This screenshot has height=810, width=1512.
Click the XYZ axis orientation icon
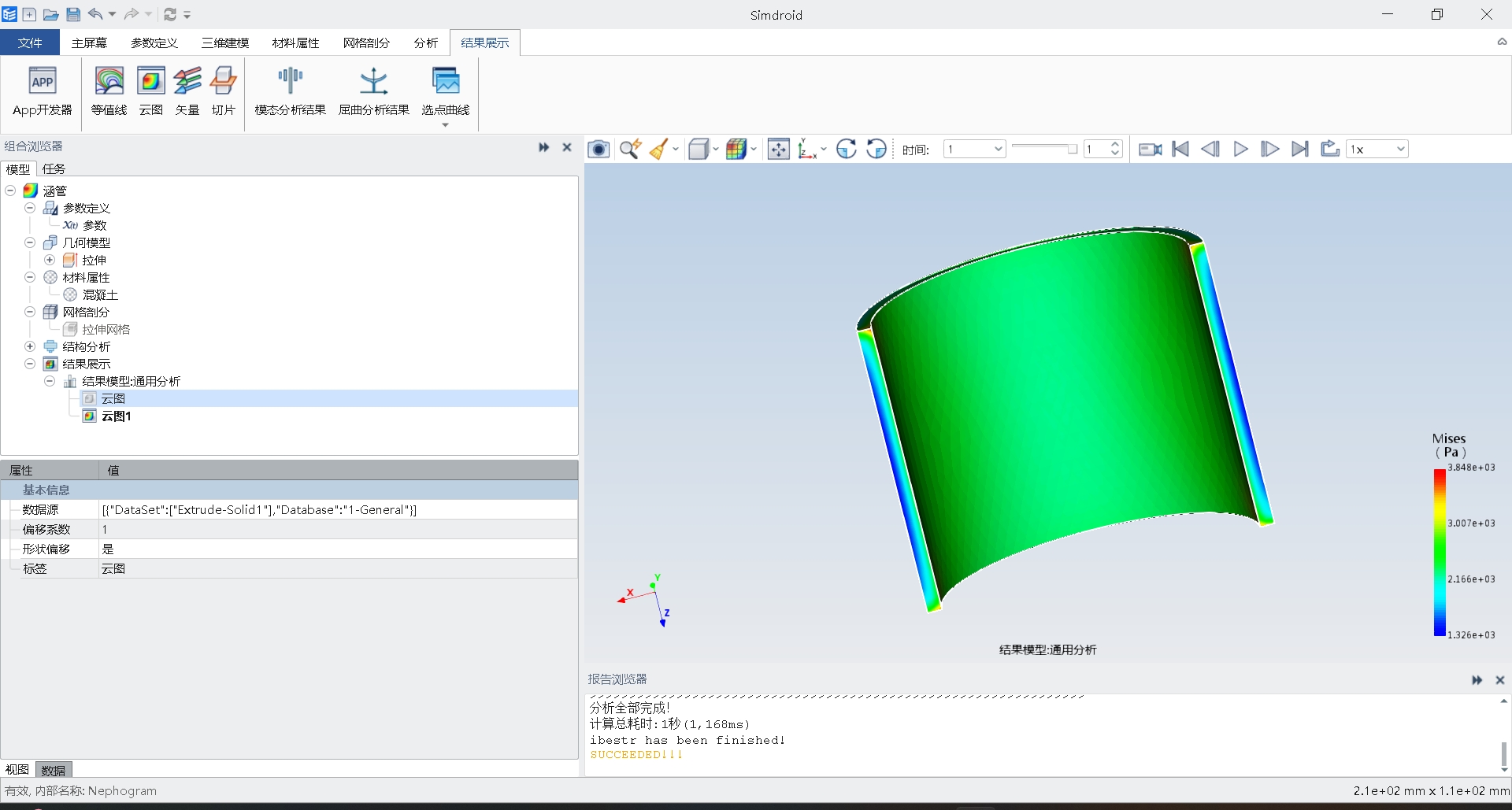coord(807,149)
